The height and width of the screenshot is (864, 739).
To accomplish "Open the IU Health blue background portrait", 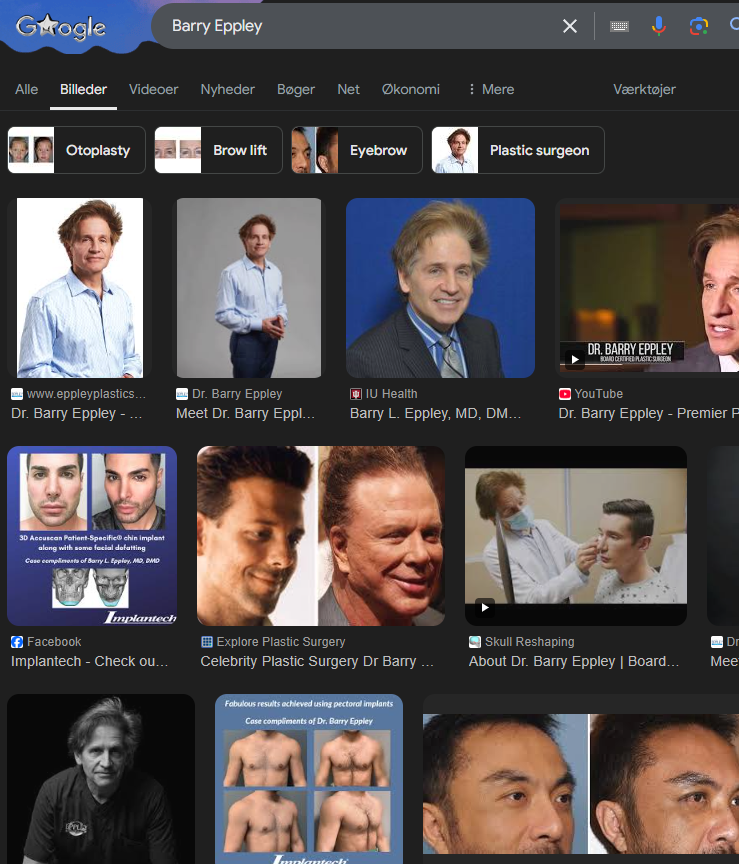I will 440,288.
